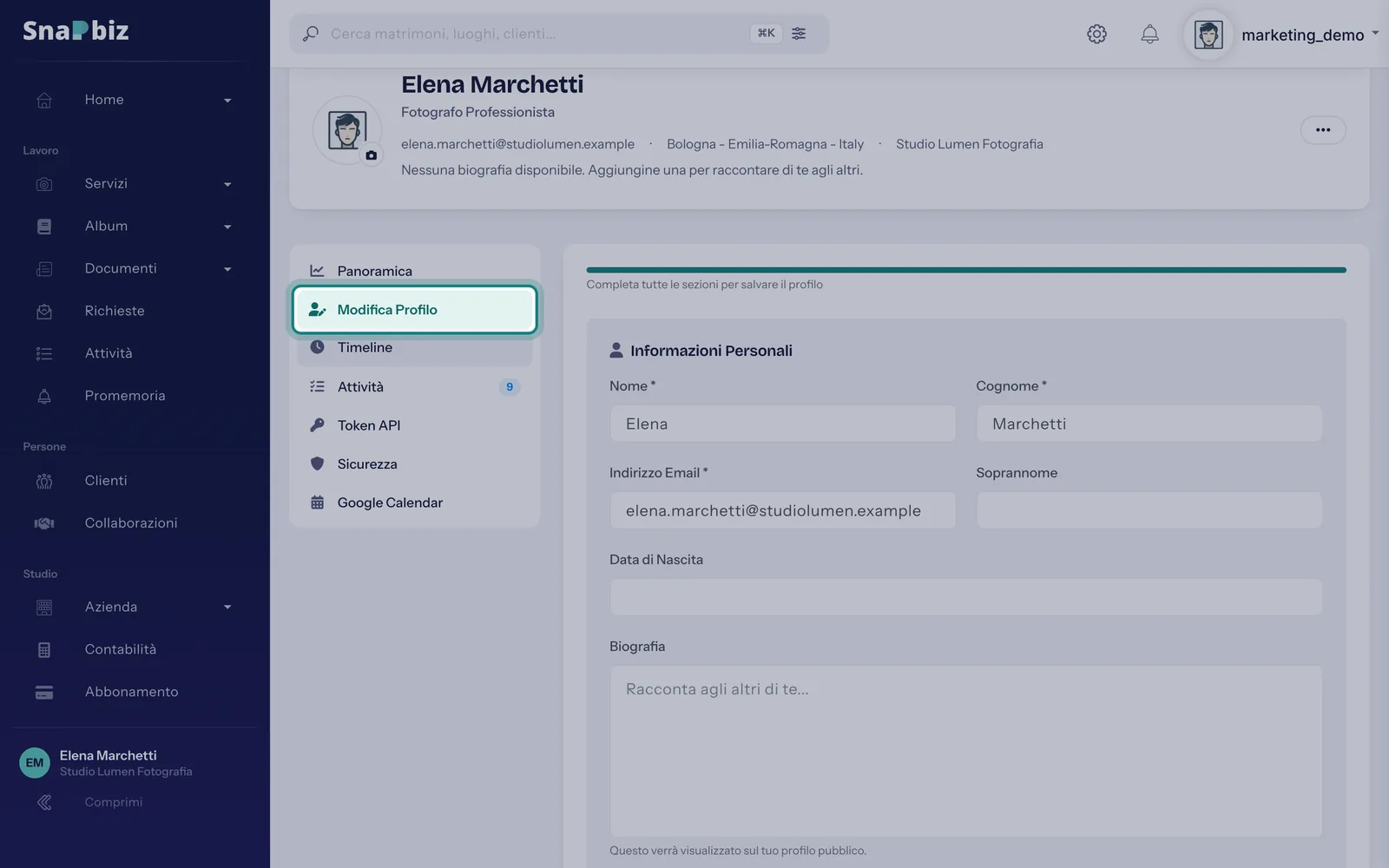Expand the Azienda submenu arrow
Screen dimensions: 1389x868
(x=227, y=607)
